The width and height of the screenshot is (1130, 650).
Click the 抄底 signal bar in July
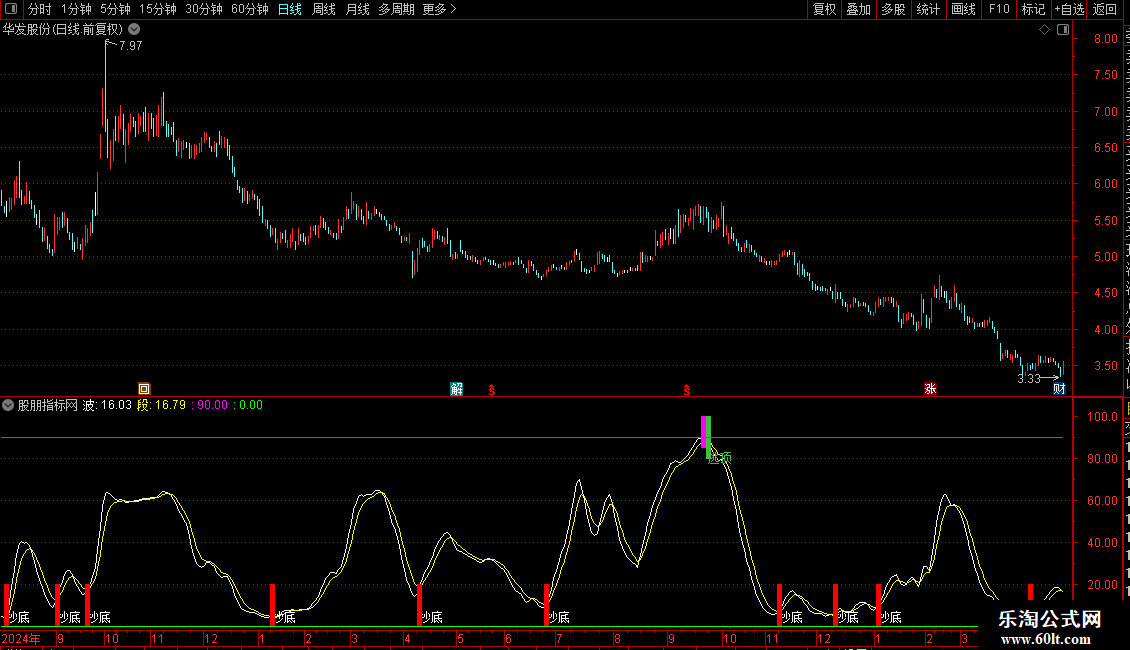pyautogui.click(x=546, y=605)
